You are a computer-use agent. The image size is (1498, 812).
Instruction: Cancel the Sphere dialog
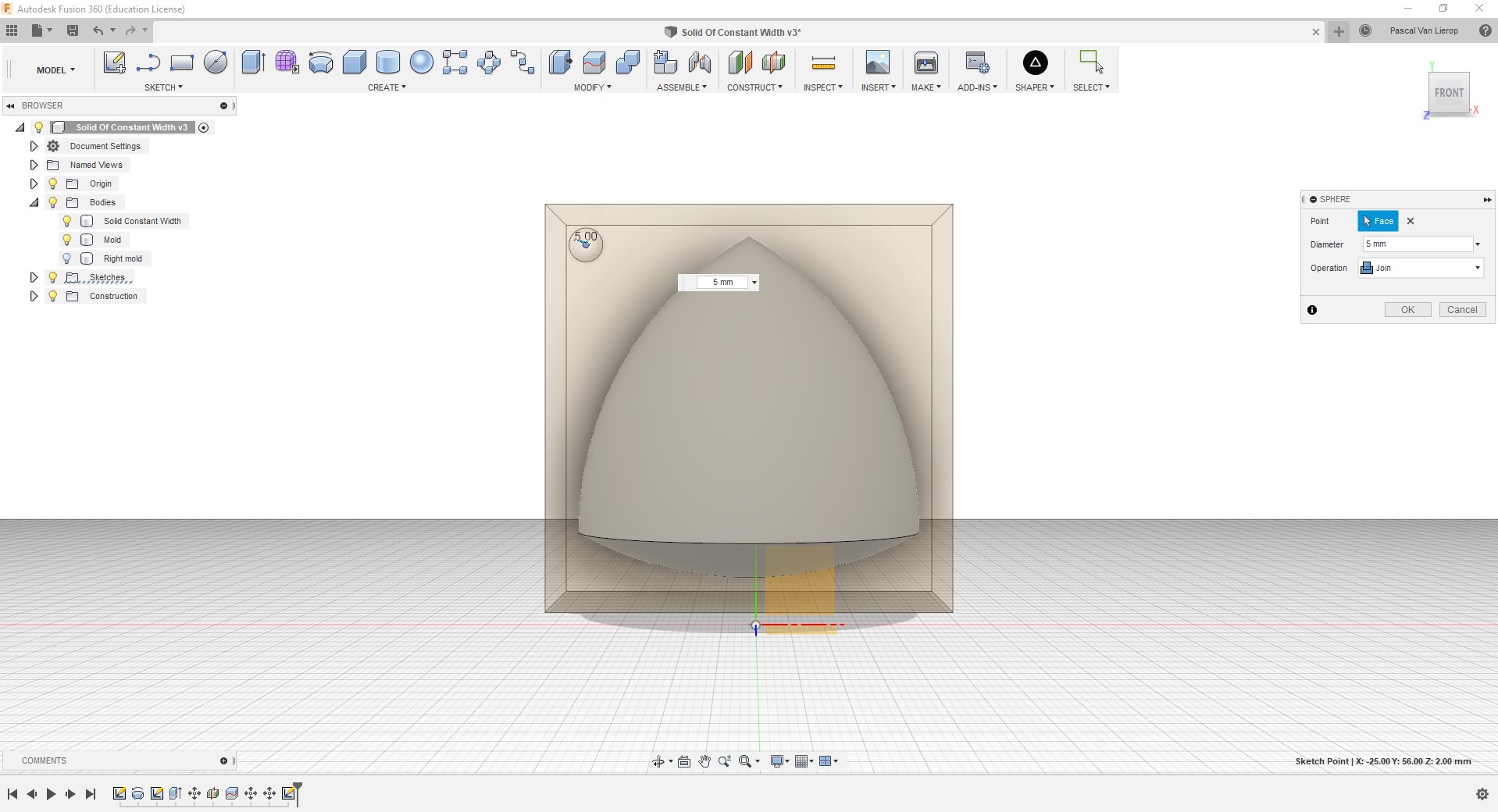click(1461, 310)
